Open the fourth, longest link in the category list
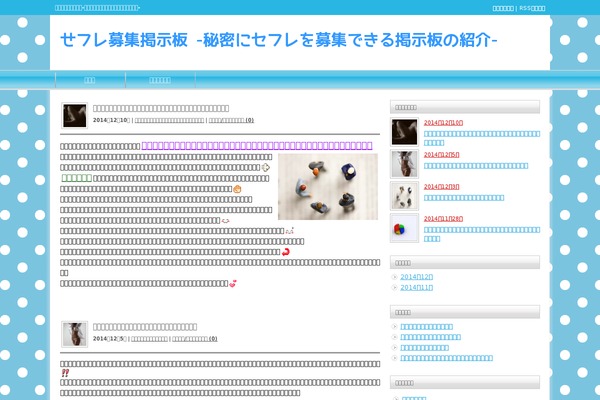 click(x=447, y=358)
